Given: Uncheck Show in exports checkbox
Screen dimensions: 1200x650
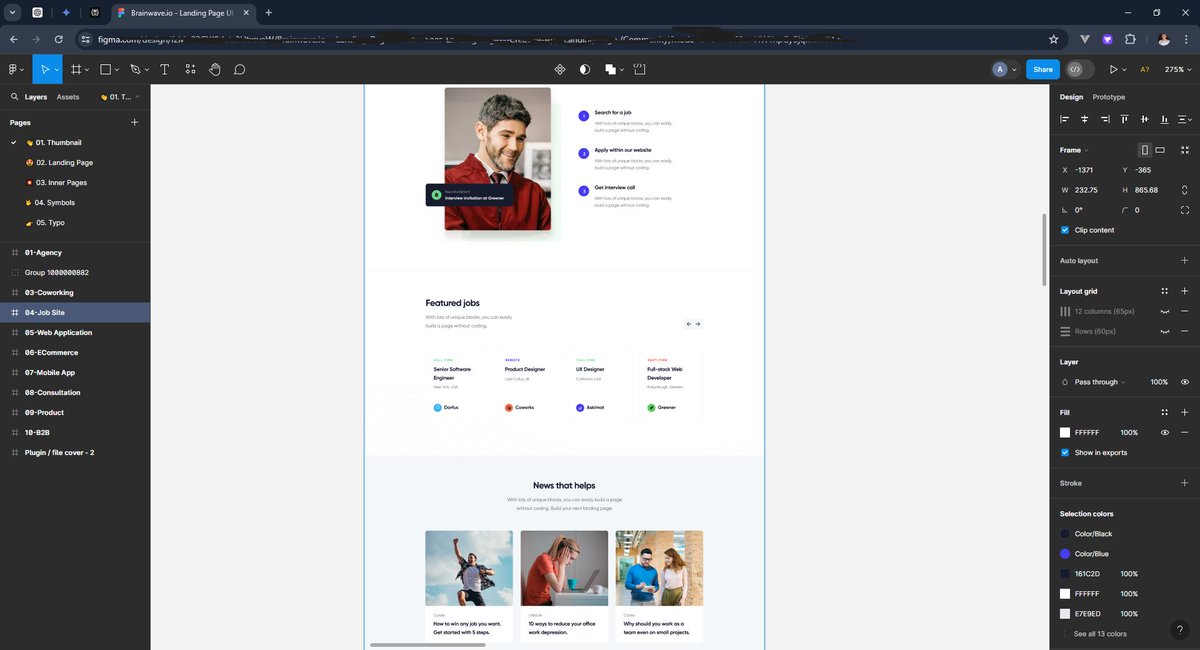Looking at the screenshot, I should click(x=1065, y=452).
